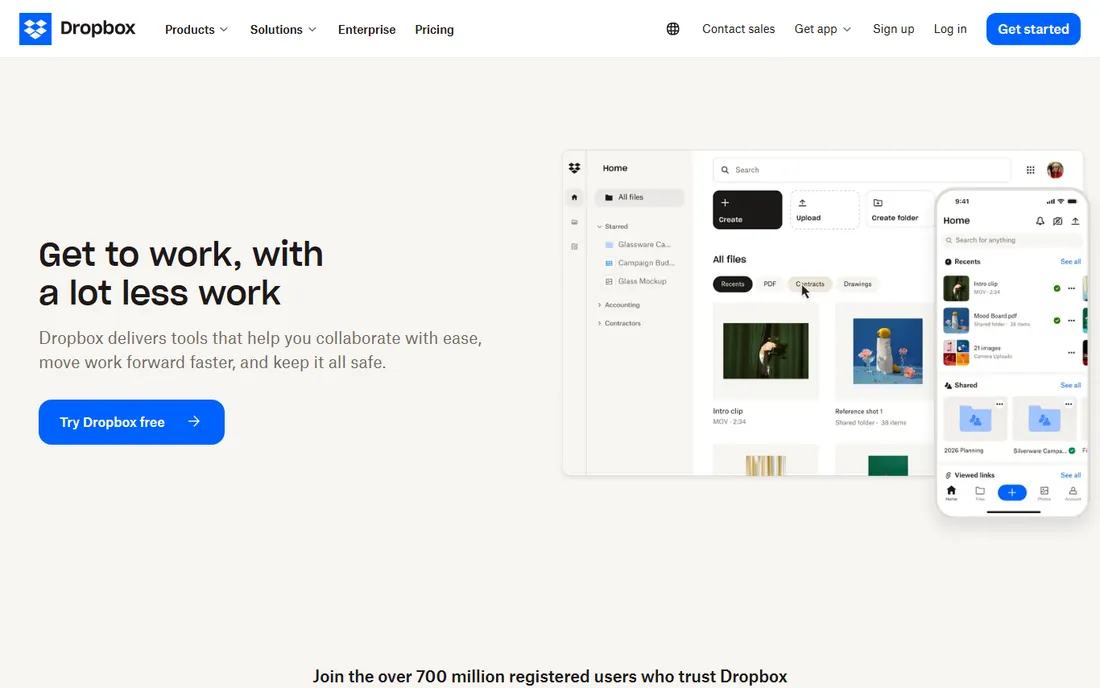
Task: Click the Upload tile in the mockup
Action: pyautogui.click(x=824, y=210)
